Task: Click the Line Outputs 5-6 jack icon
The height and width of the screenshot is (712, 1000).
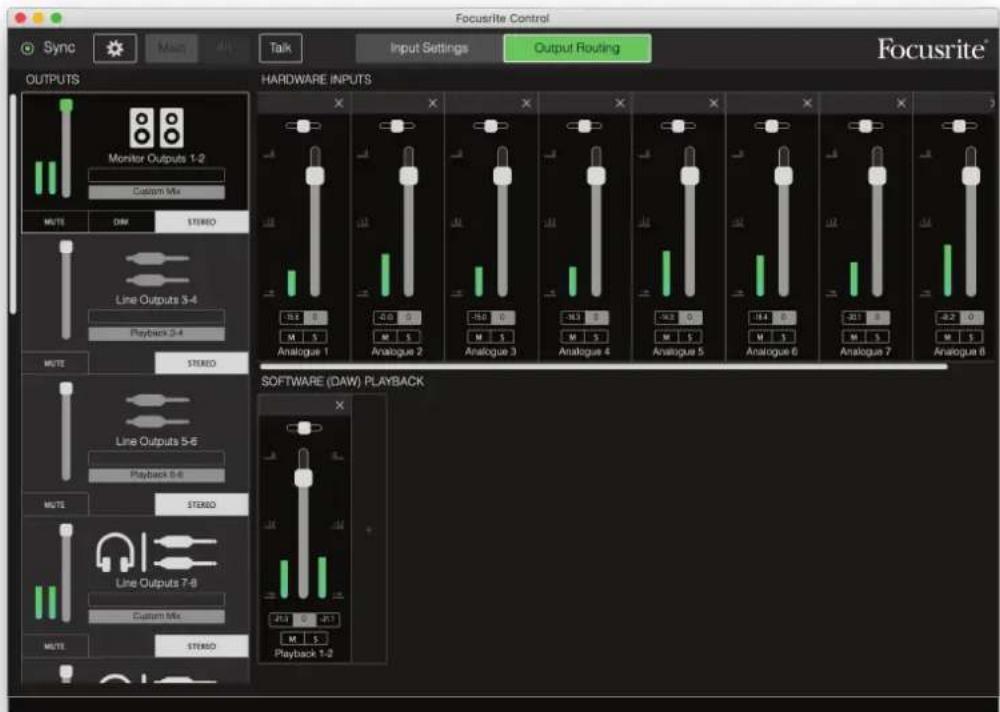Action: [157, 411]
